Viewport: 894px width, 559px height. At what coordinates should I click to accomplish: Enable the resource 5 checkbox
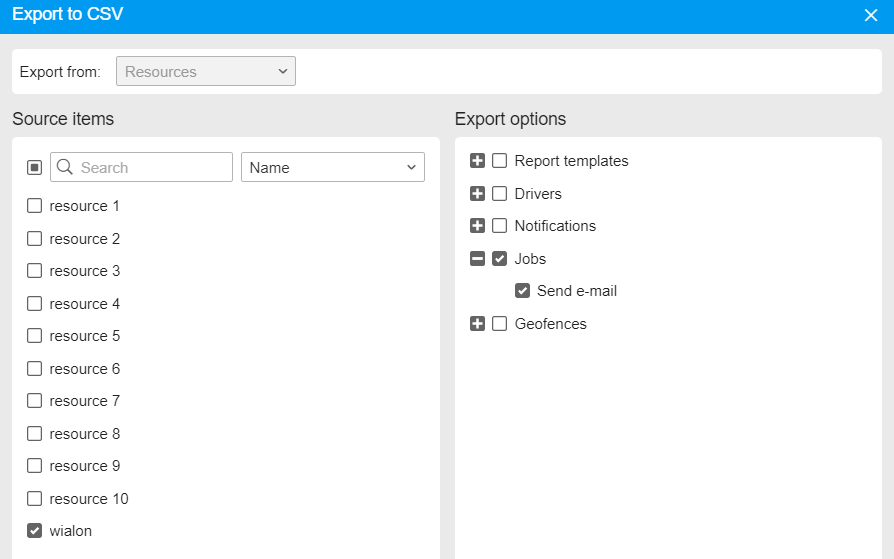(34, 336)
